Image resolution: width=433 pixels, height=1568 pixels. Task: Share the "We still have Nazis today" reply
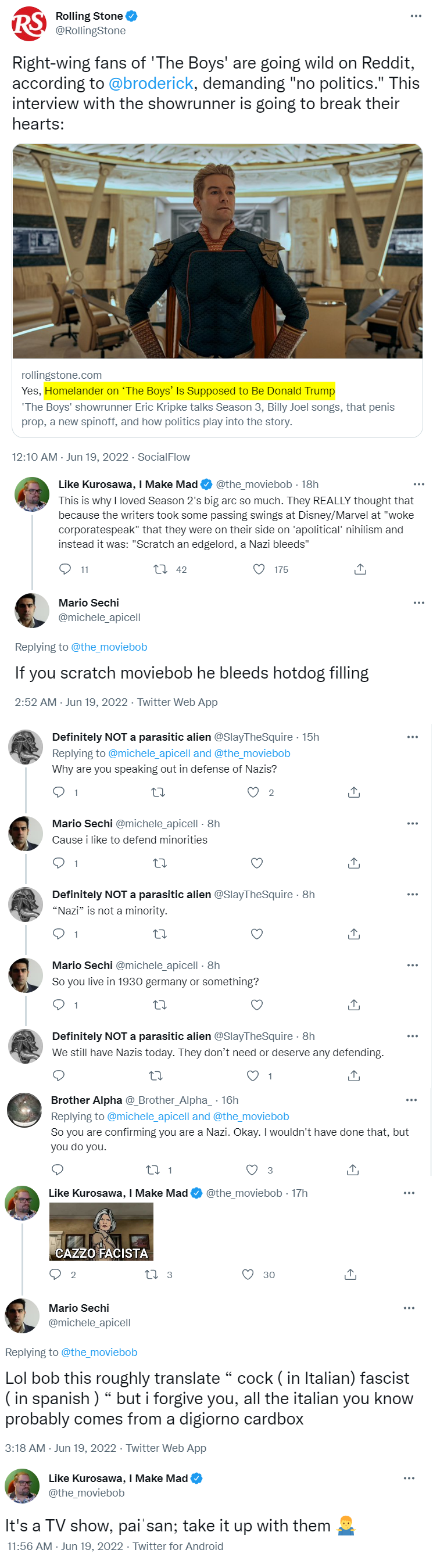354,1076
